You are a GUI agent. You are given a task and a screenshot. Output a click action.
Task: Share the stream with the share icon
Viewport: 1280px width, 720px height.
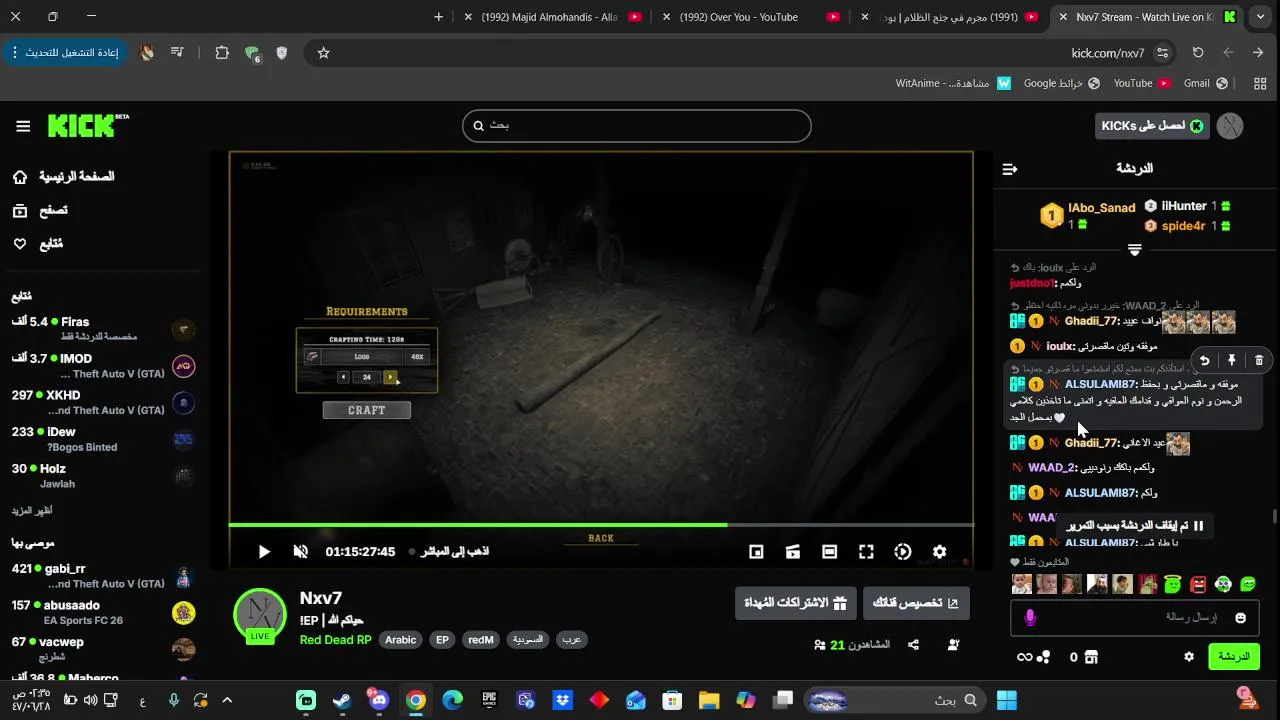click(x=913, y=645)
